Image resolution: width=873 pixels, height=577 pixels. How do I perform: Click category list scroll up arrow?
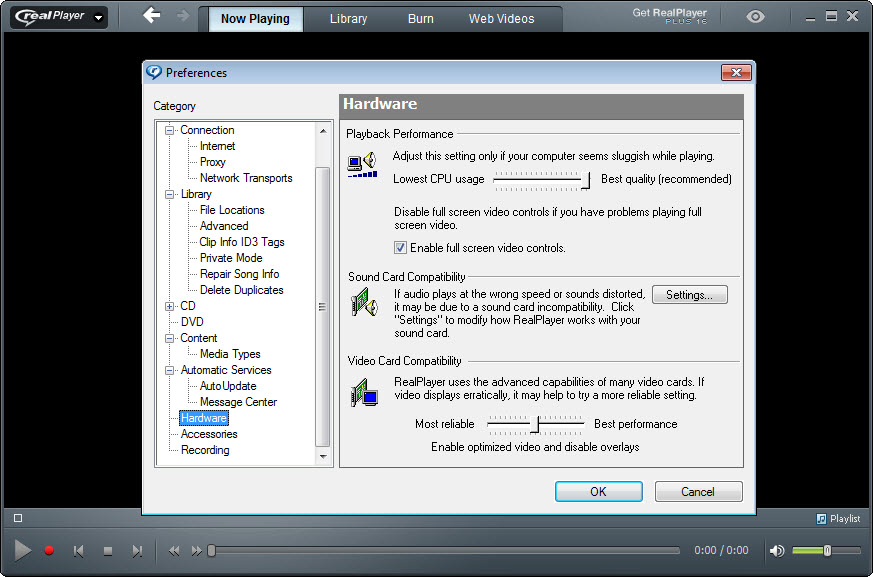[323, 131]
